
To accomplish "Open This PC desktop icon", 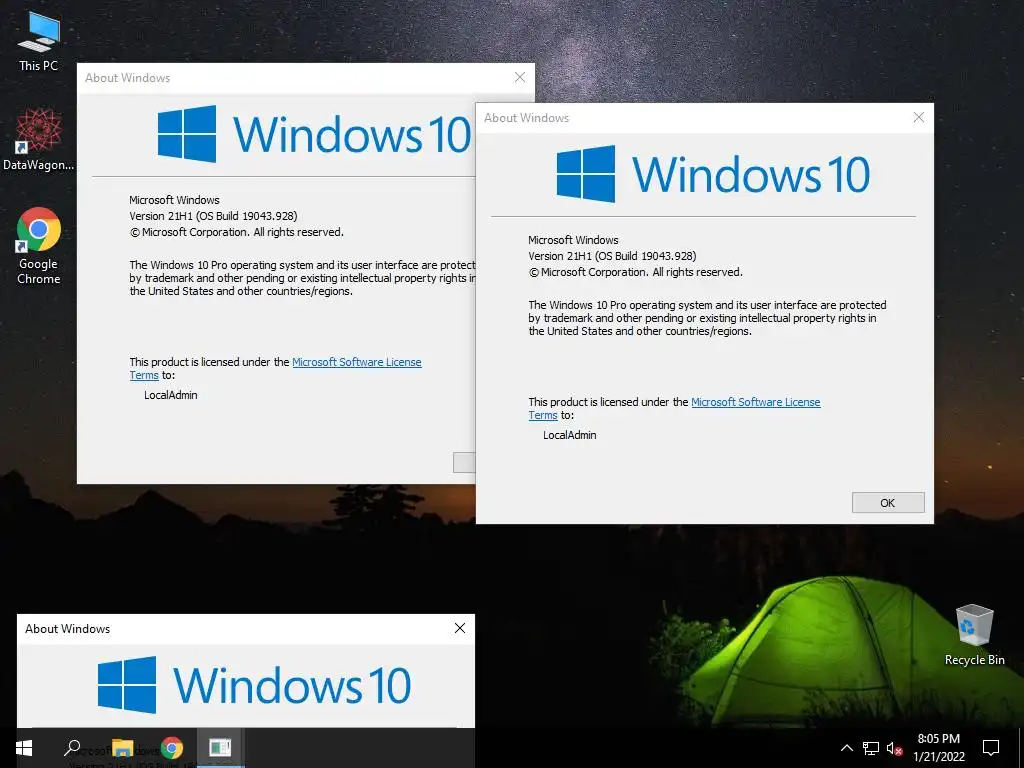I will (x=39, y=41).
